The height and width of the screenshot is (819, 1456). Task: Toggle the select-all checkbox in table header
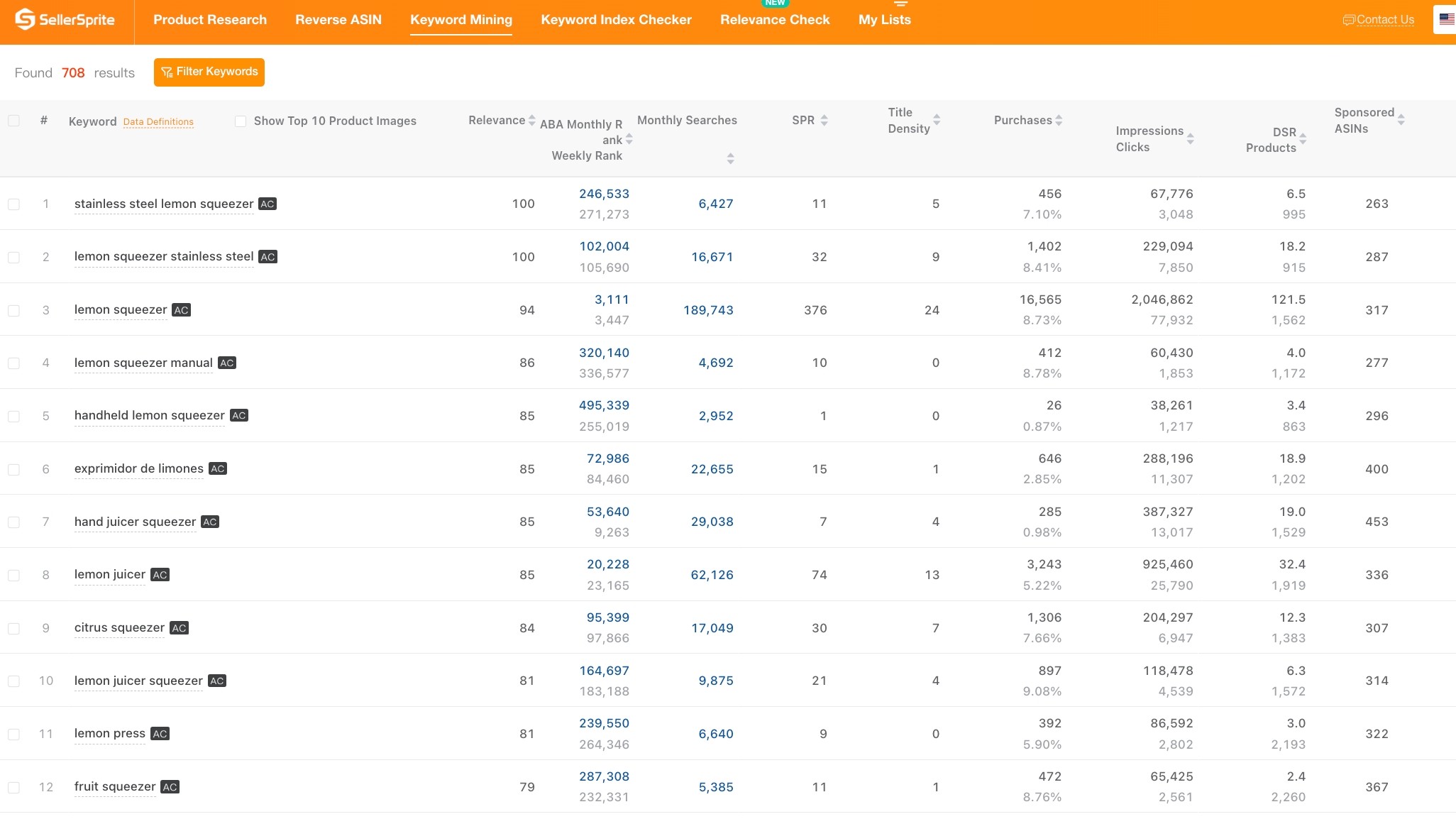pyautogui.click(x=14, y=121)
